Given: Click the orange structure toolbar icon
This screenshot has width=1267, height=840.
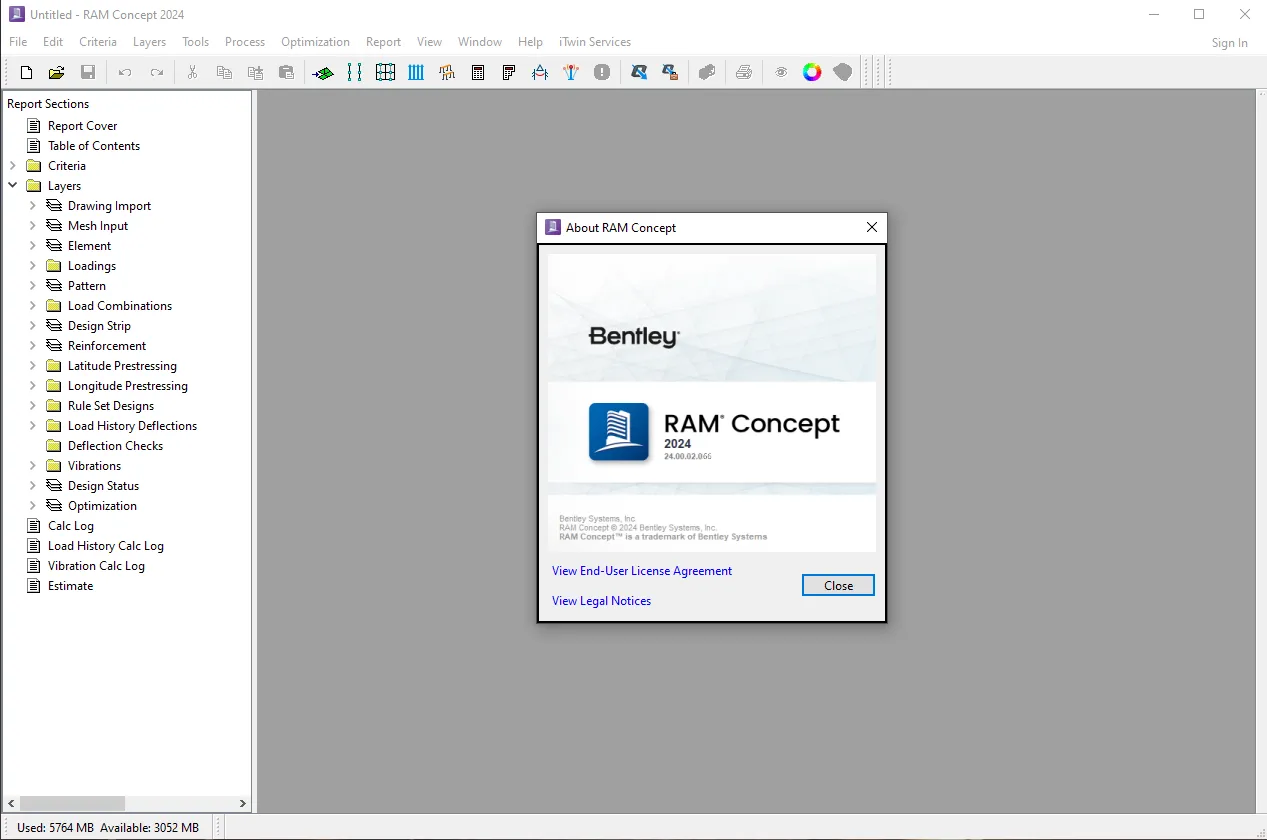Looking at the screenshot, I should (x=447, y=72).
